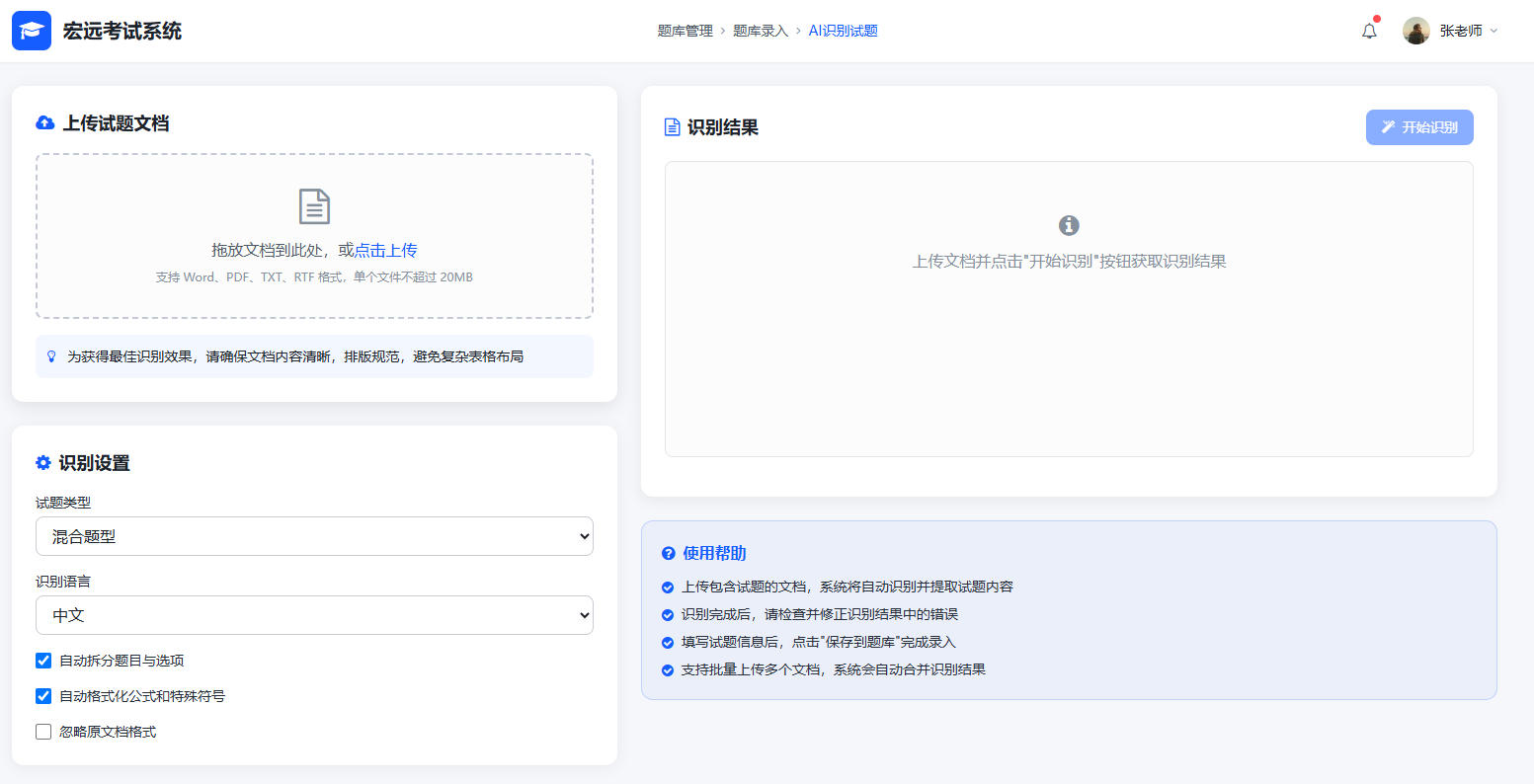Disable 自动格式化公式和特殊符号 checkbox

pos(43,696)
